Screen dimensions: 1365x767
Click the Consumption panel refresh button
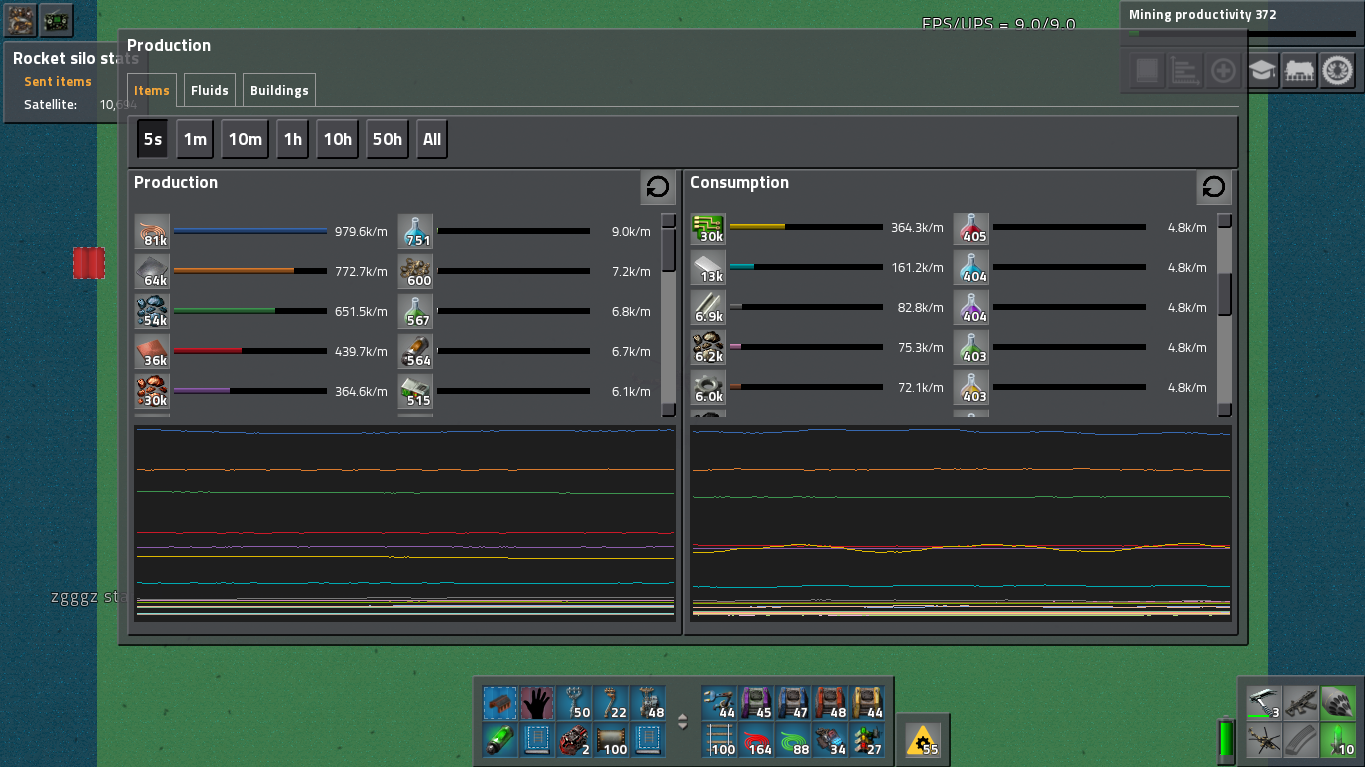click(x=1213, y=187)
